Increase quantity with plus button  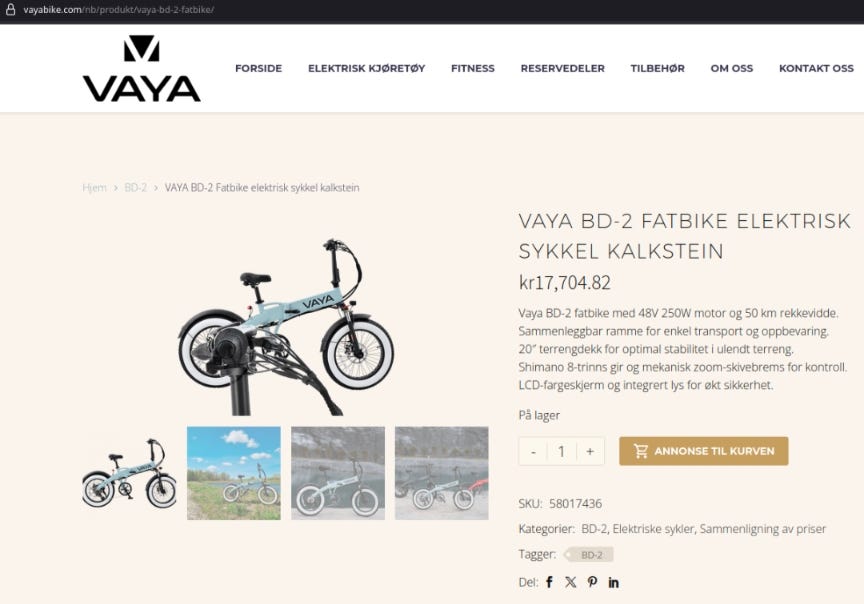point(590,451)
